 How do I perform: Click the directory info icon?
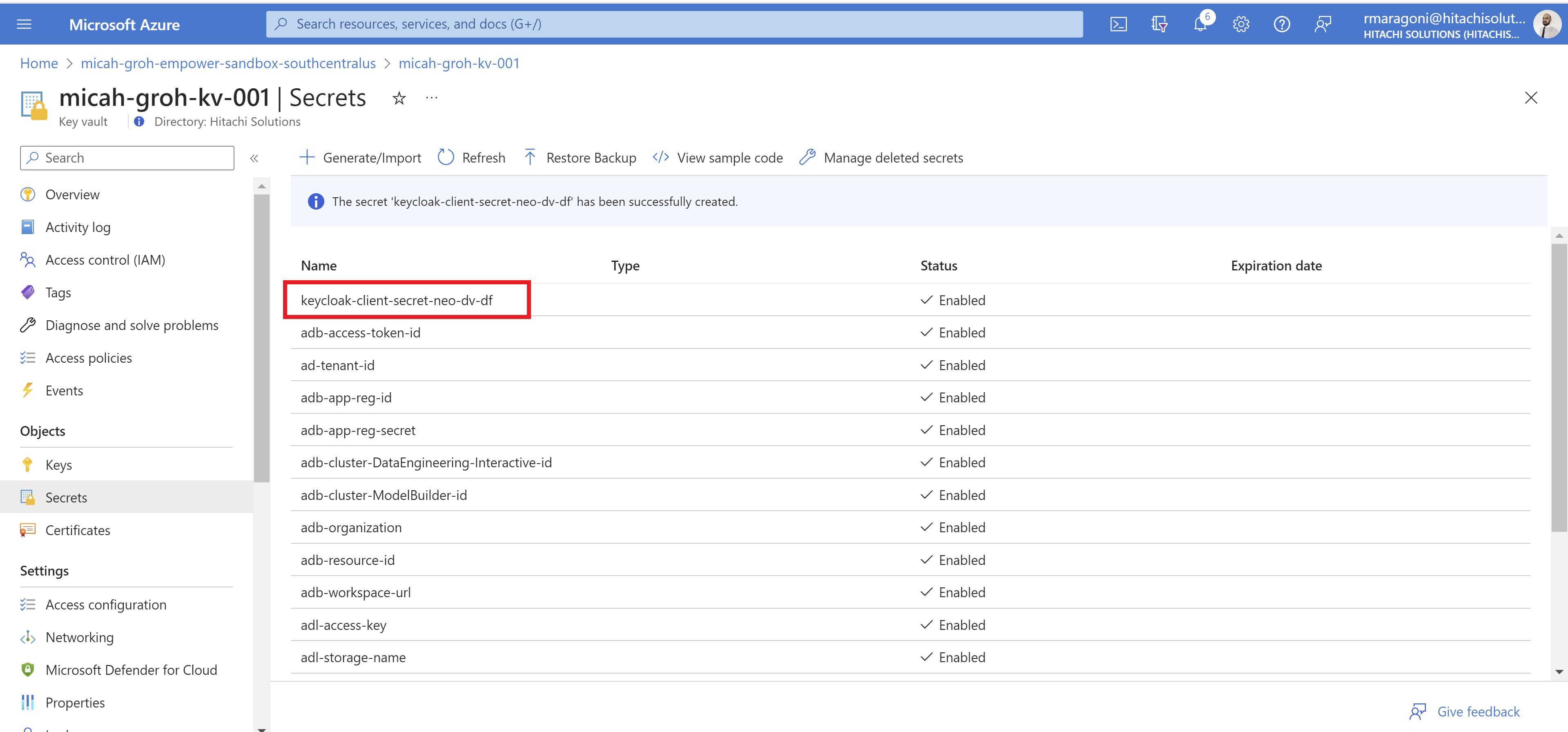tap(139, 121)
